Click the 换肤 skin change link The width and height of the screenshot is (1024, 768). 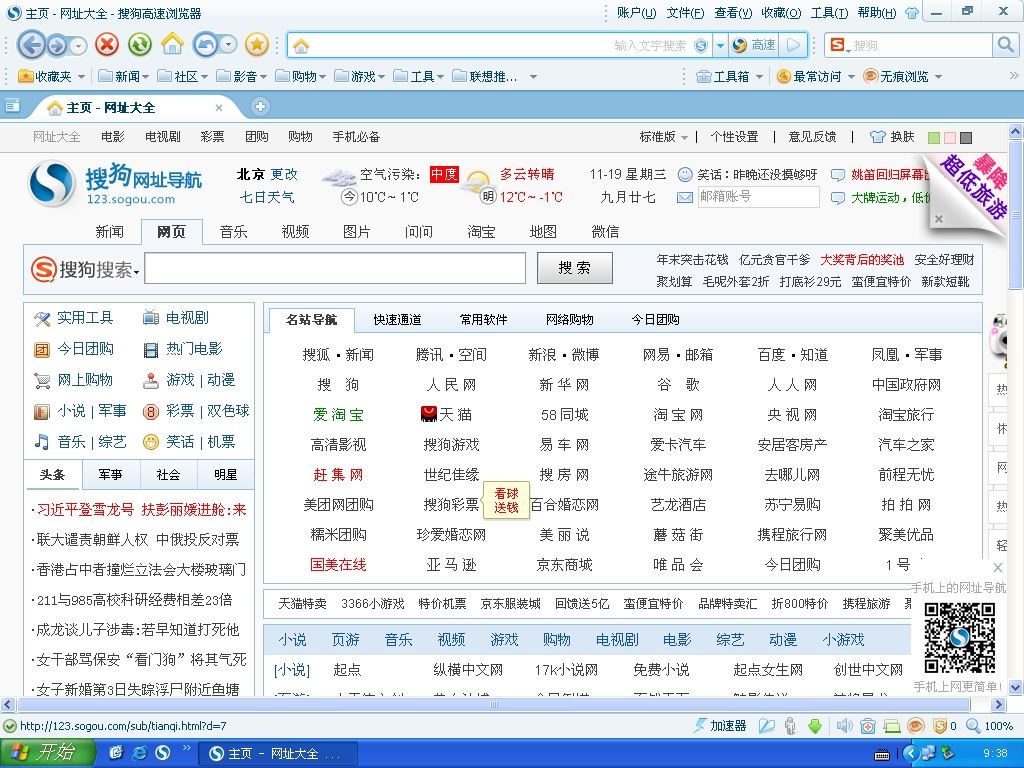[x=892, y=136]
